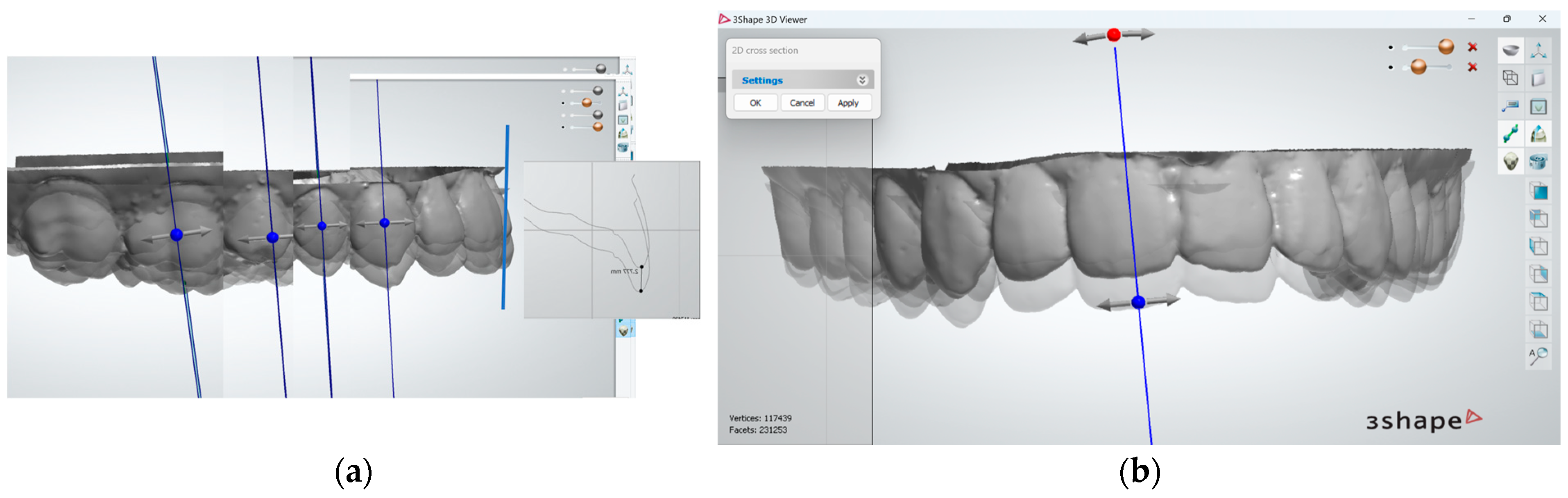The image size is (1568, 498).
Task: Select the green two-point distance measure tool
Action: (x=1510, y=134)
